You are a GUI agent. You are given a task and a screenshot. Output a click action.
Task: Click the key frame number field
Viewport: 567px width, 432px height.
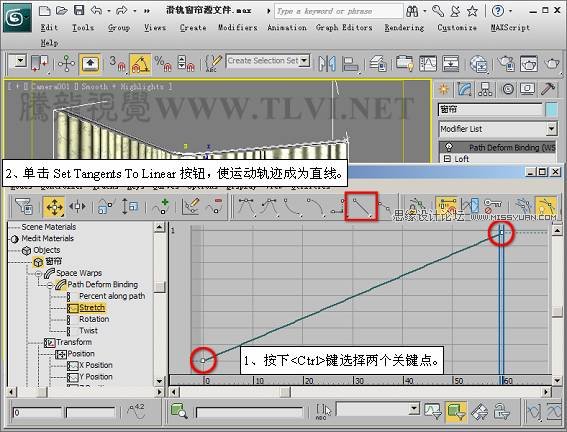click(37, 412)
